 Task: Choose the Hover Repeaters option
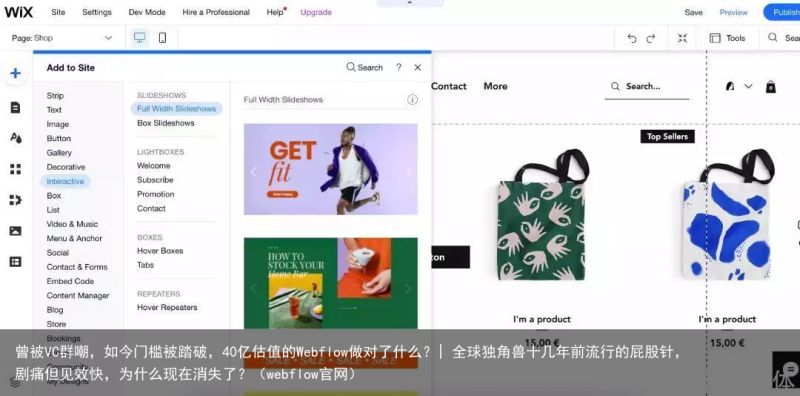coord(167,307)
